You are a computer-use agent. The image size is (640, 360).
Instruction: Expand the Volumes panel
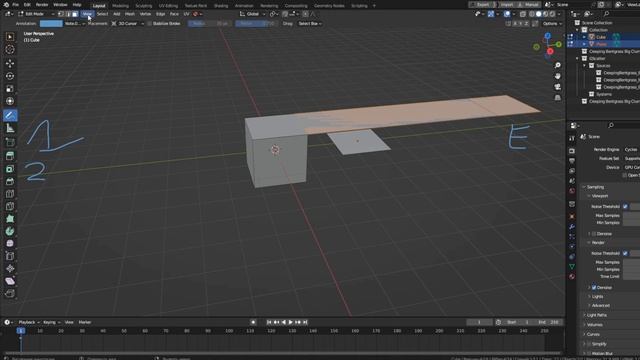point(594,325)
